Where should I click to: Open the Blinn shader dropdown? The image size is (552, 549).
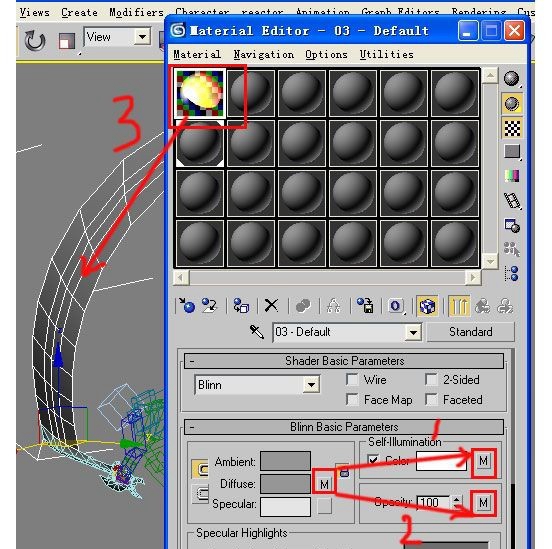point(257,385)
